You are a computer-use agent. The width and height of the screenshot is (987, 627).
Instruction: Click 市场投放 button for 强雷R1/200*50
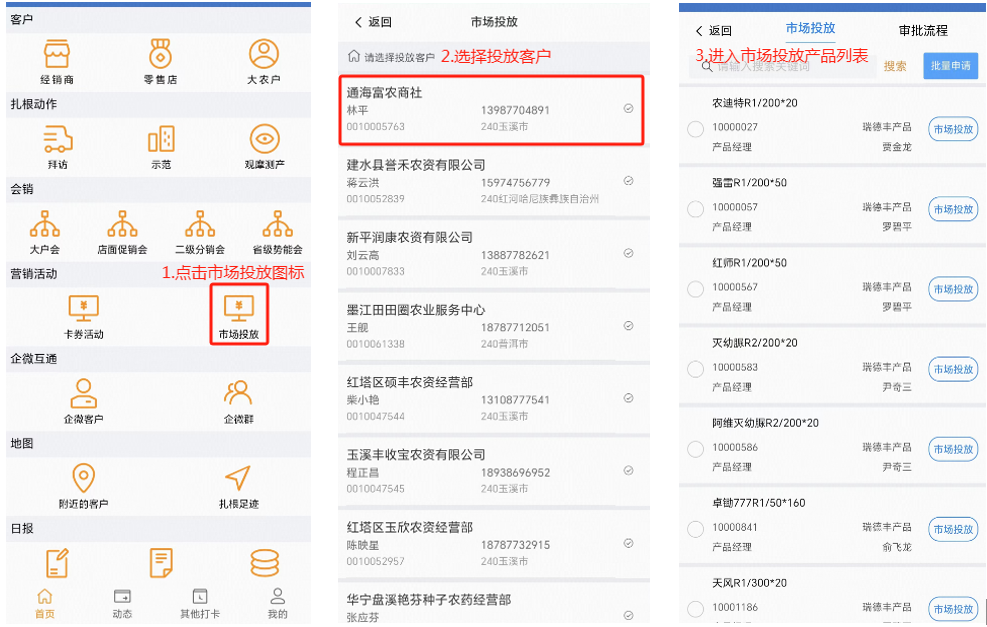coord(953,209)
